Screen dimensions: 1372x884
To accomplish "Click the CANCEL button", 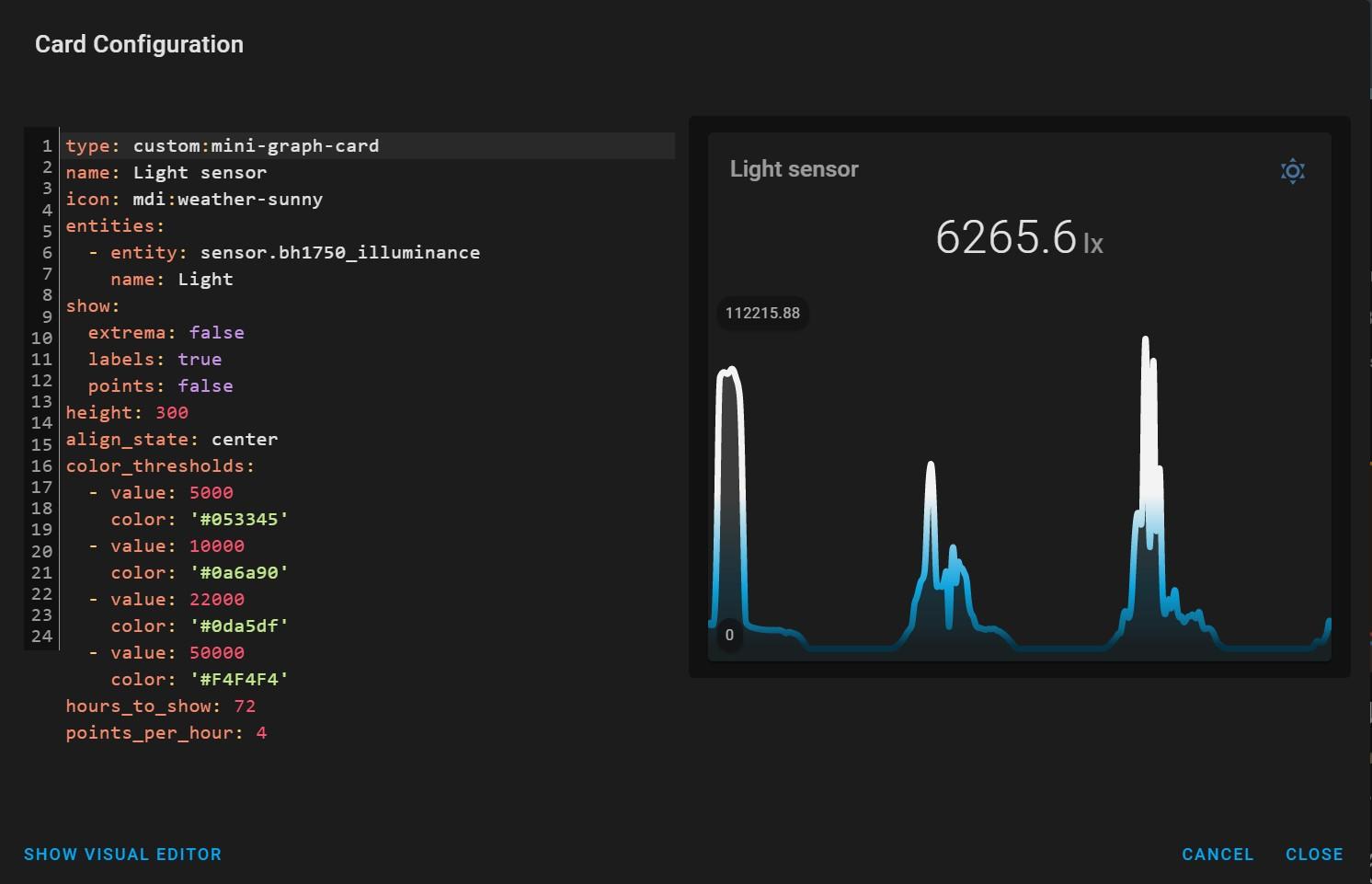I will [x=1218, y=854].
